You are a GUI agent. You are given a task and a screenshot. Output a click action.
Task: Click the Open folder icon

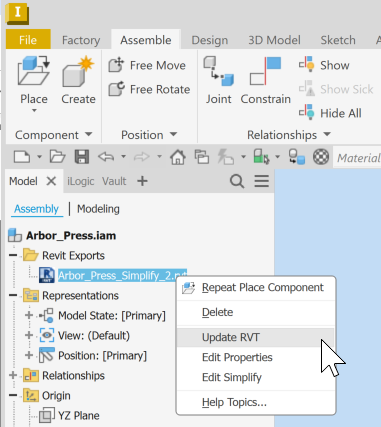[x=57, y=157]
